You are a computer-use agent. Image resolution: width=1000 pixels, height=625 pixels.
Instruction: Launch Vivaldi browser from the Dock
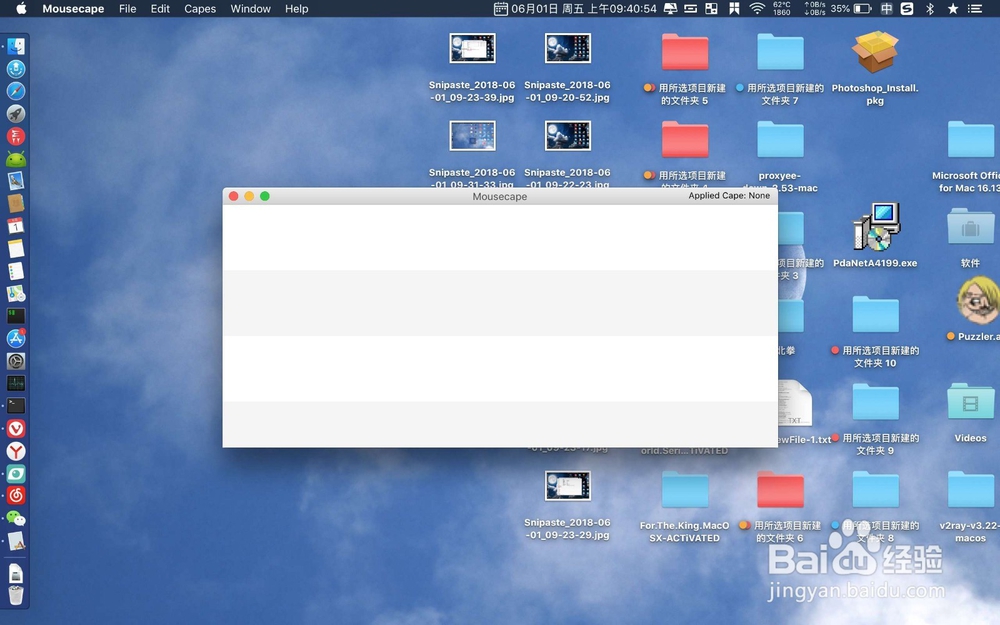16,429
